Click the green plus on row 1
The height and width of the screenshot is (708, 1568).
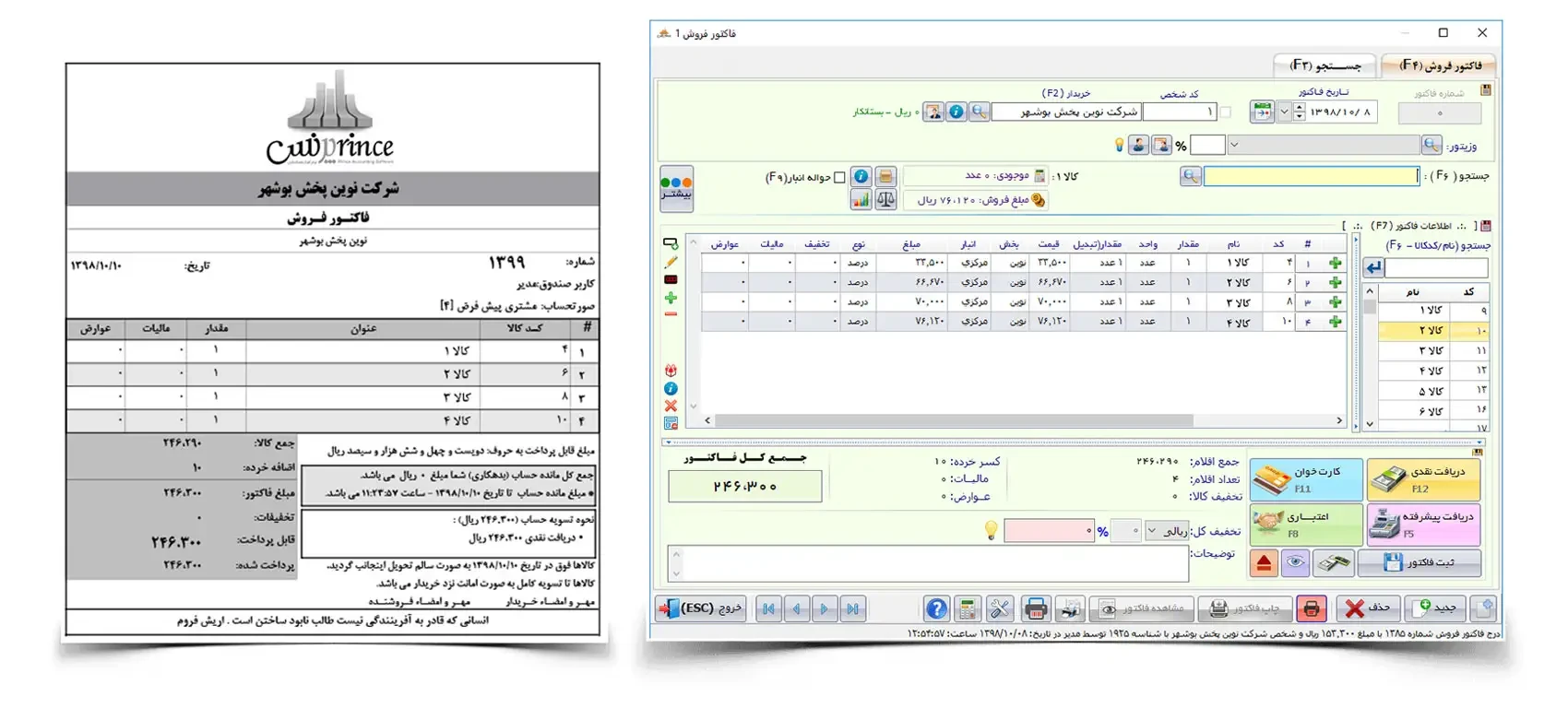pyautogui.click(x=1335, y=263)
